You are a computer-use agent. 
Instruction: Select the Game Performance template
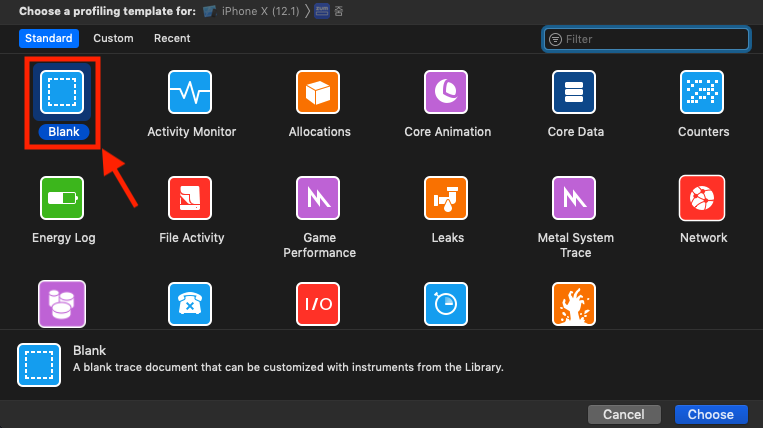click(x=319, y=199)
